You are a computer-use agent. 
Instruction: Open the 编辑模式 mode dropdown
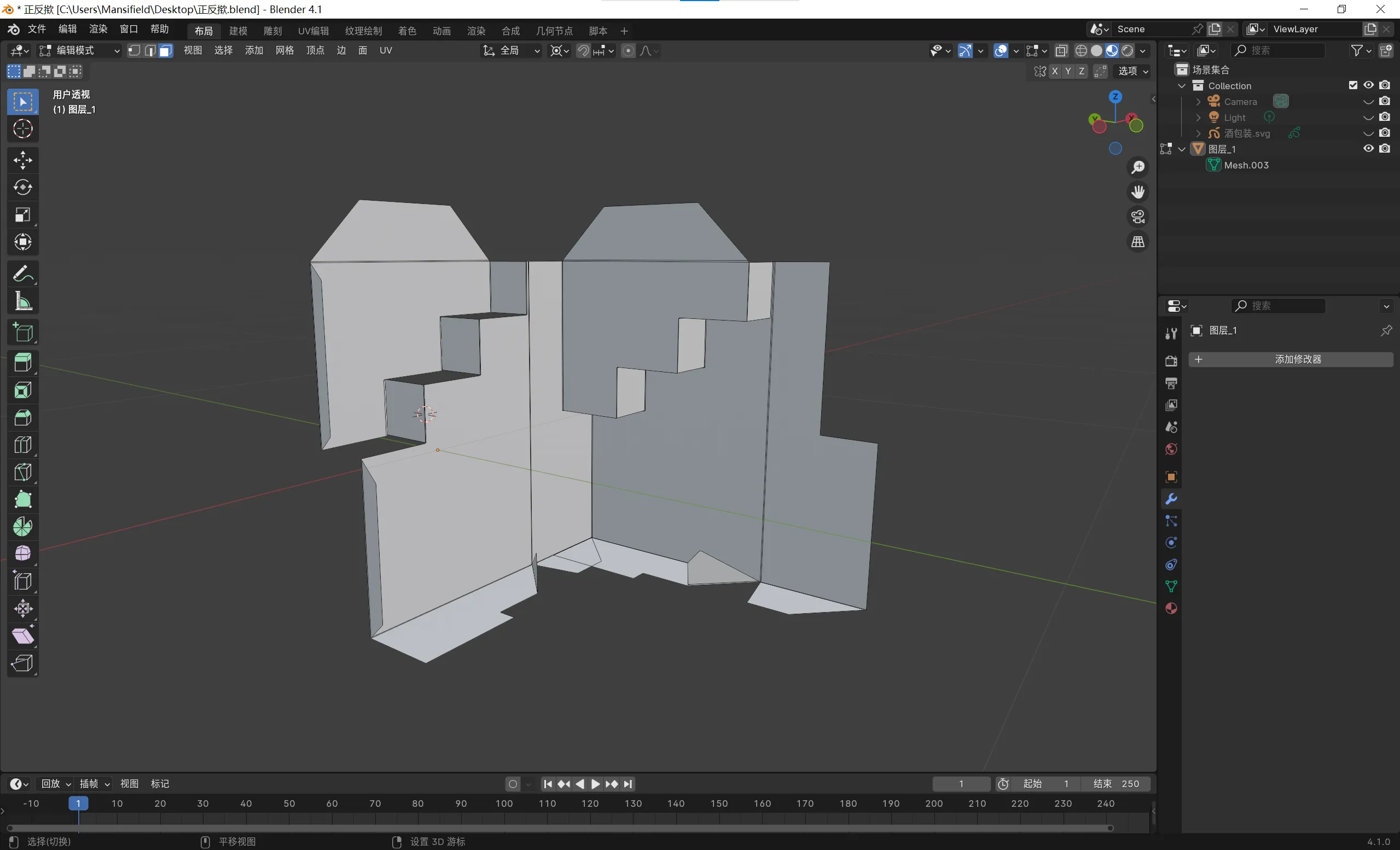pos(79,50)
